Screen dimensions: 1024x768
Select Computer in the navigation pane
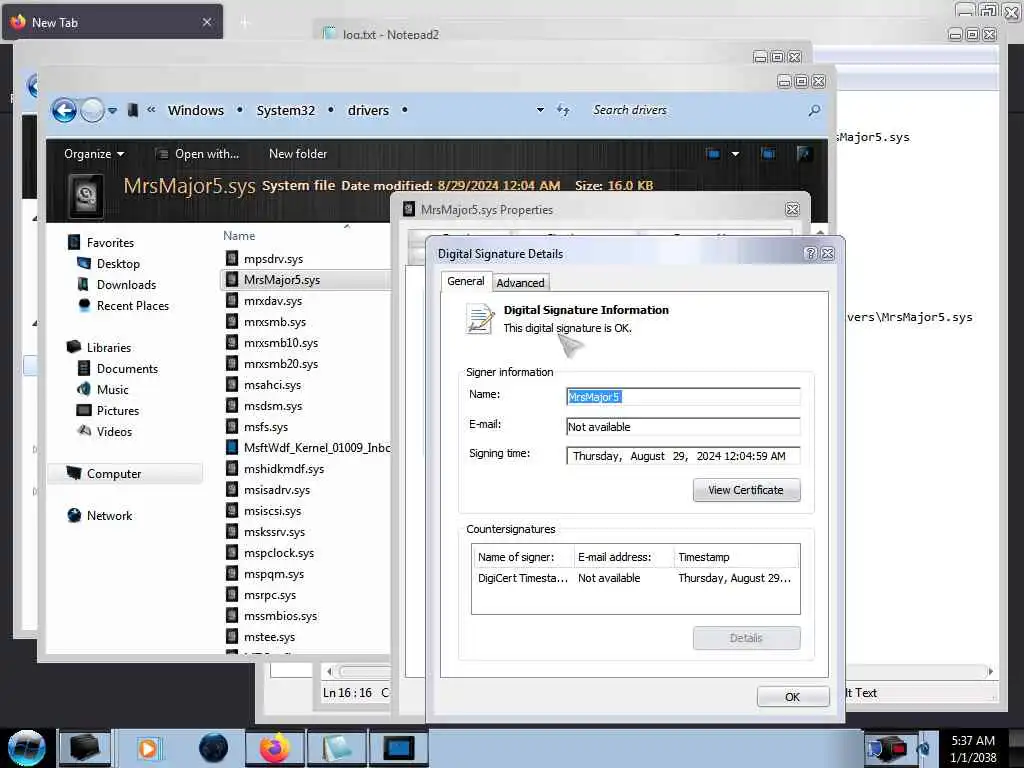(114, 473)
